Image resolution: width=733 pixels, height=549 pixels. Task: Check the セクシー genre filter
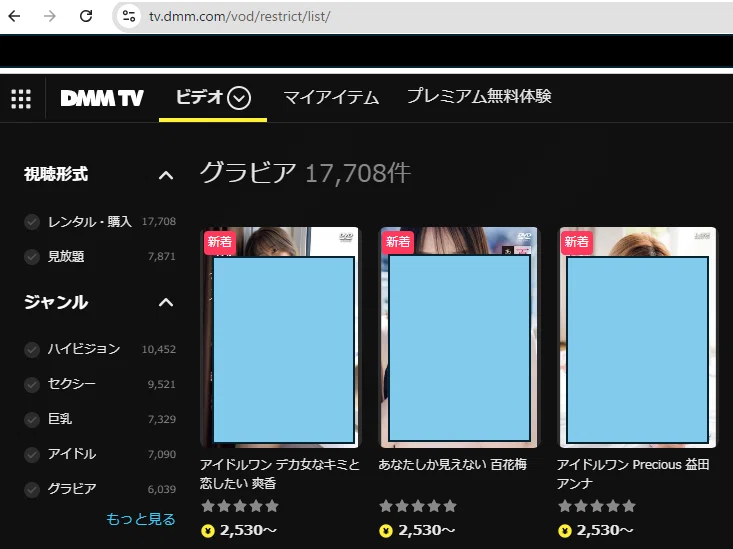coord(32,384)
